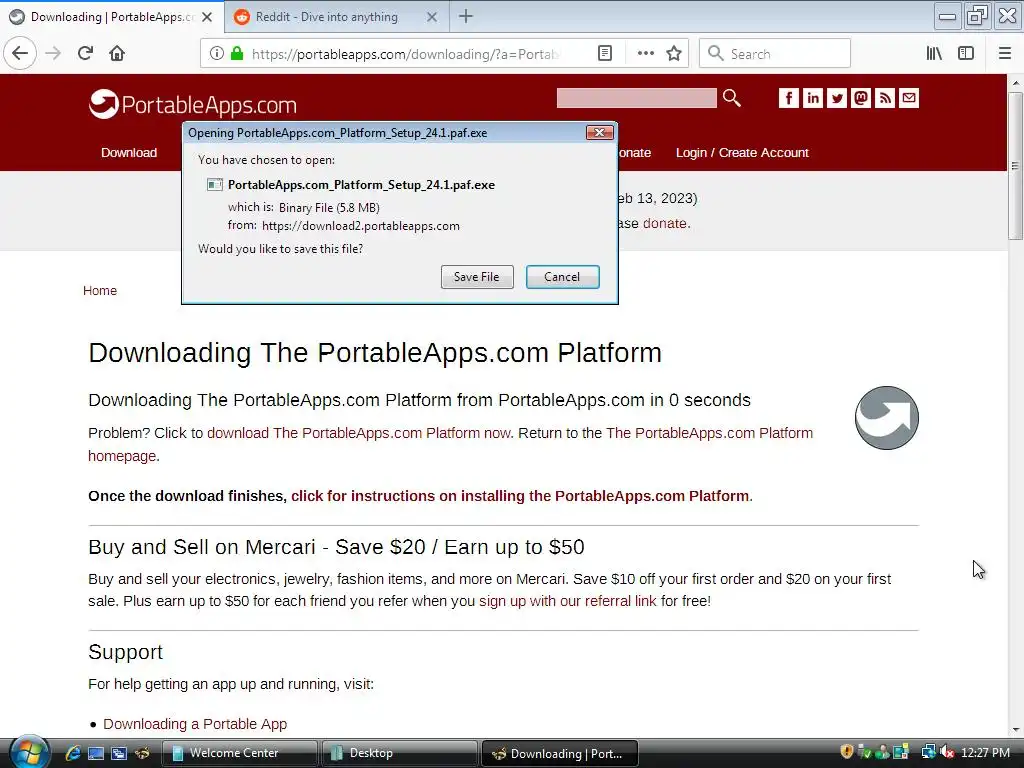Click Switch between windows quick launch icon
1024x768 pixels.
[x=118, y=753]
